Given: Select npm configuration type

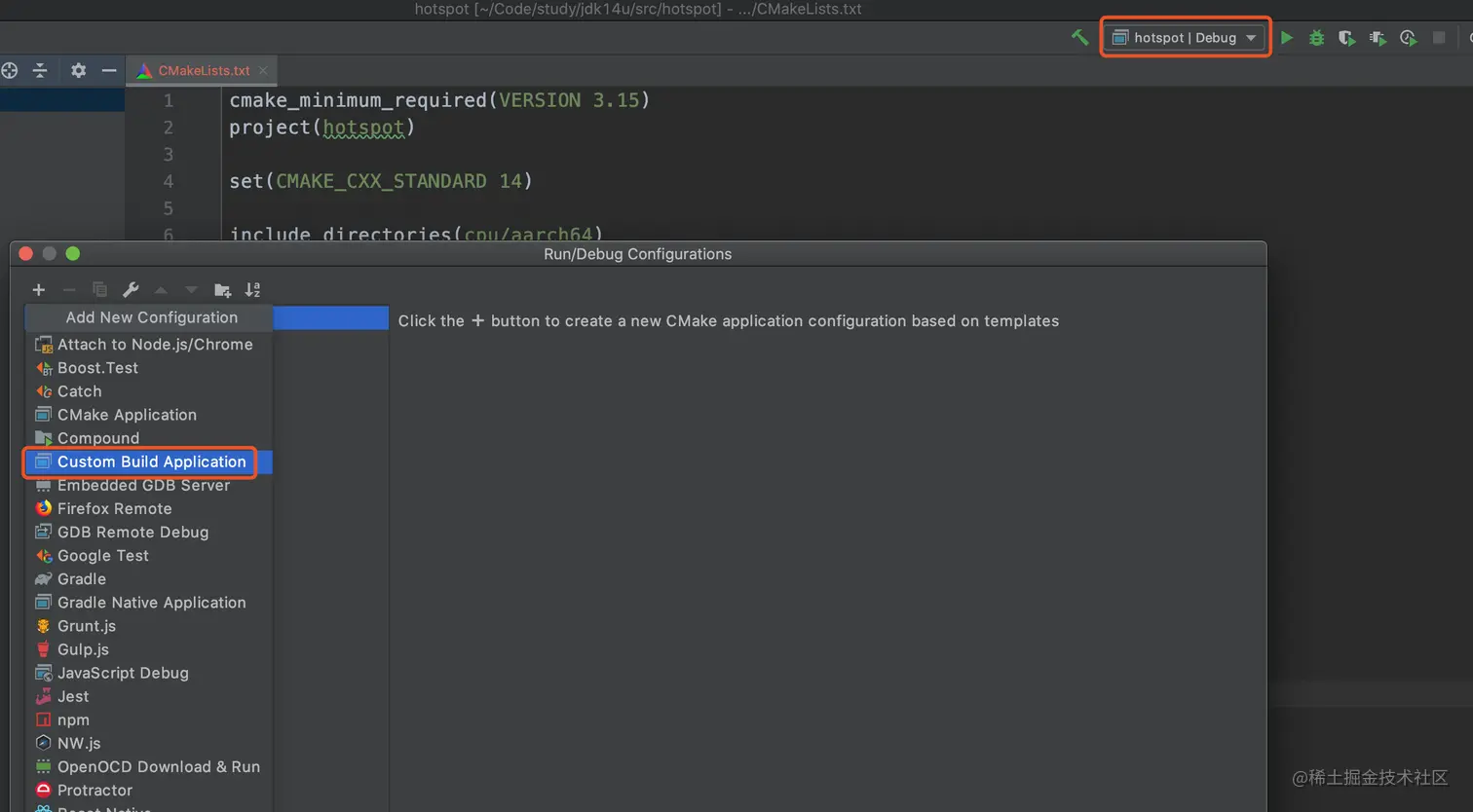Looking at the screenshot, I should (x=148, y=720).
